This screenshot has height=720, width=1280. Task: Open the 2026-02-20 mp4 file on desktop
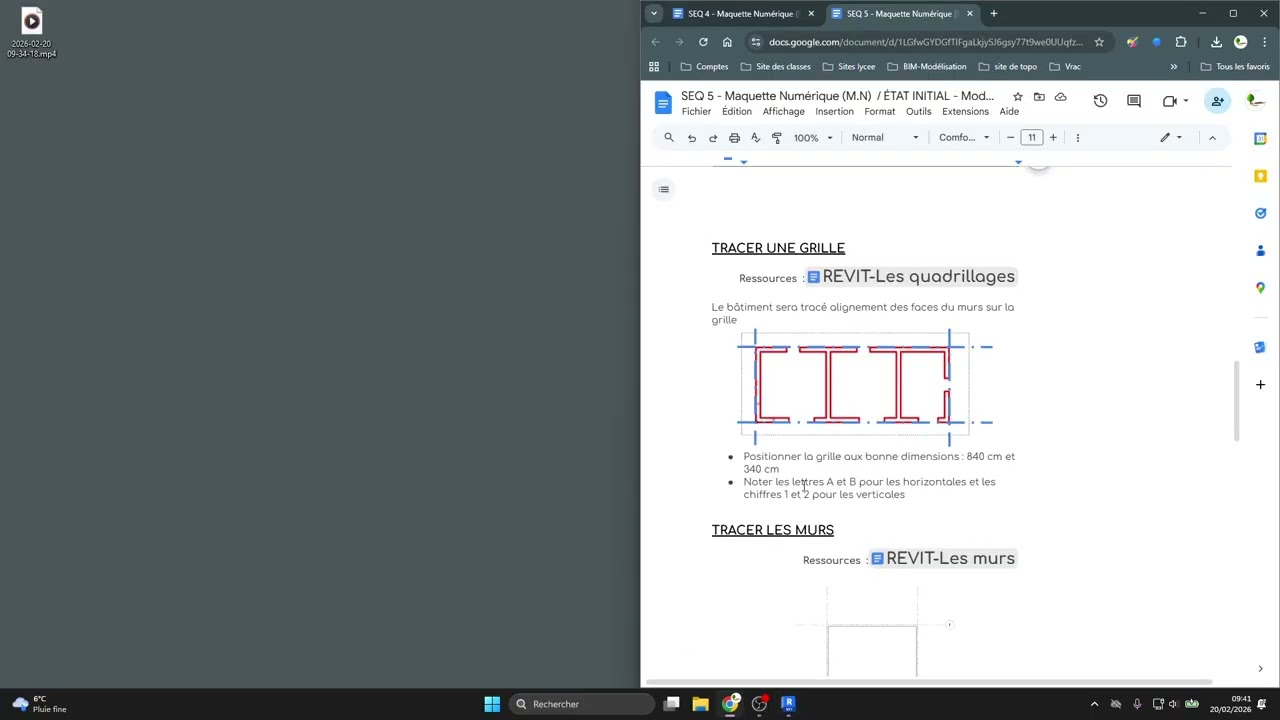point(31,33)
